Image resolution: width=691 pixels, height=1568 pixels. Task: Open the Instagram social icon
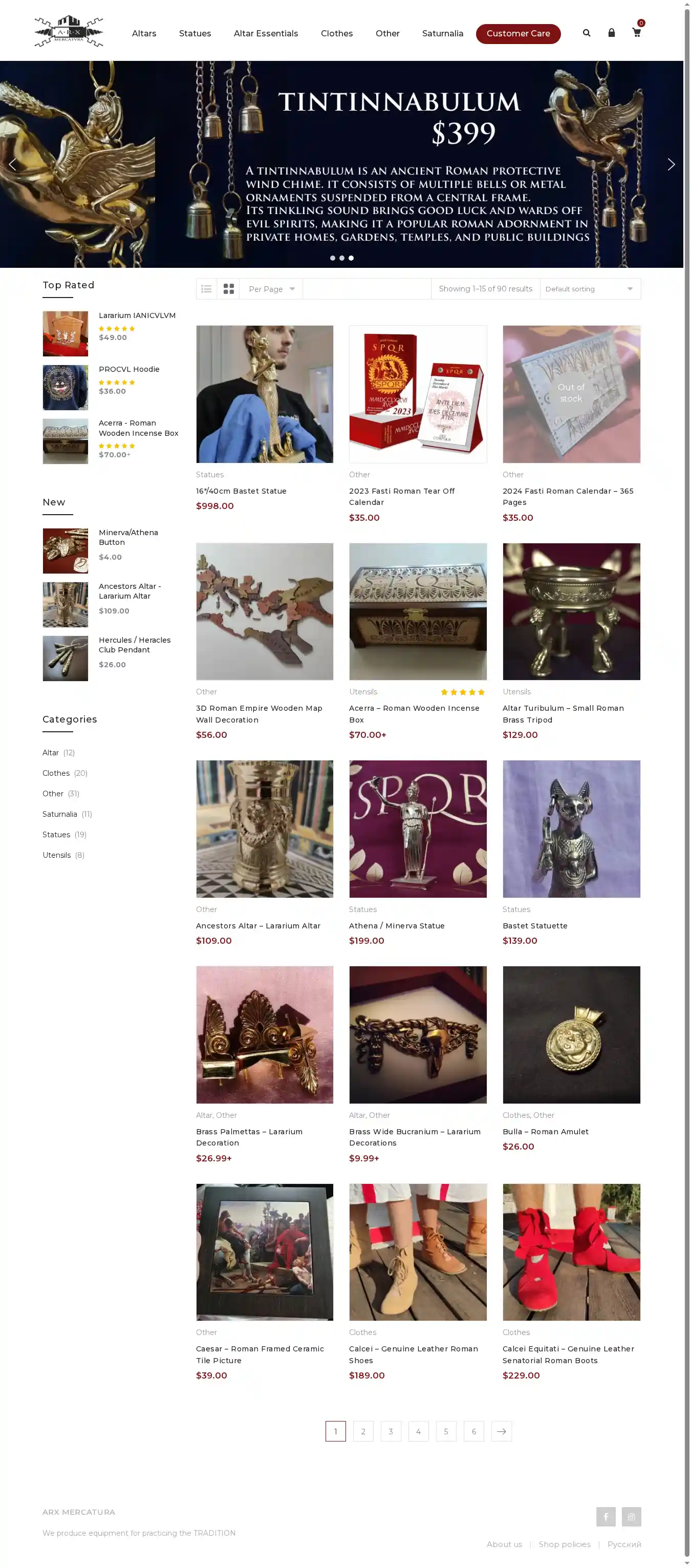click(x=632, y=1516)
